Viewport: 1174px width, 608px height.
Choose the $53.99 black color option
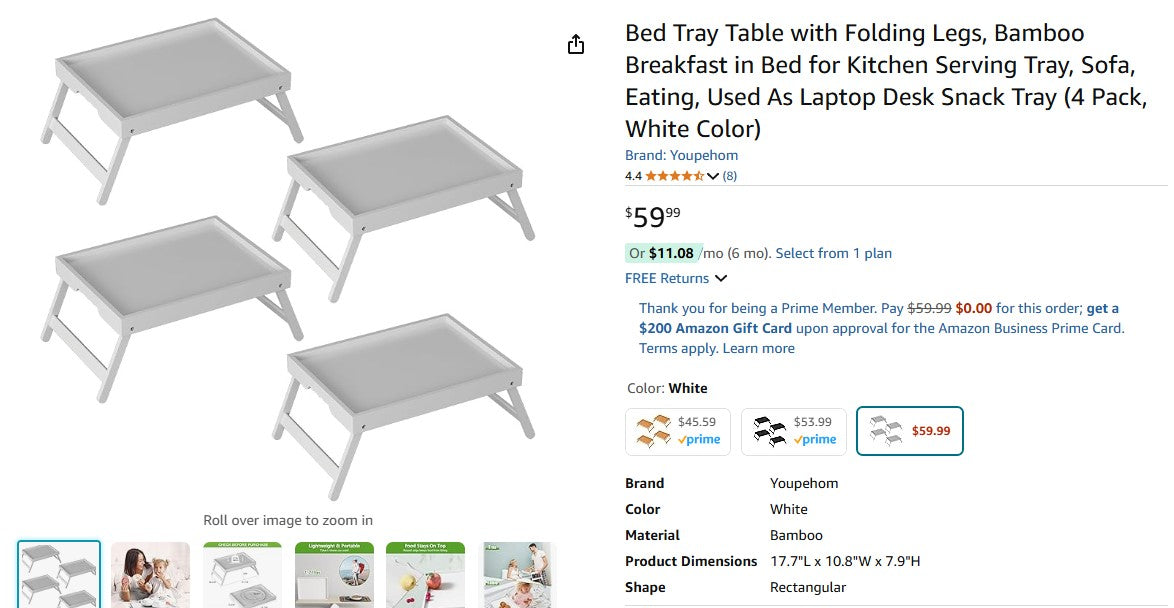tap(794, 431)
